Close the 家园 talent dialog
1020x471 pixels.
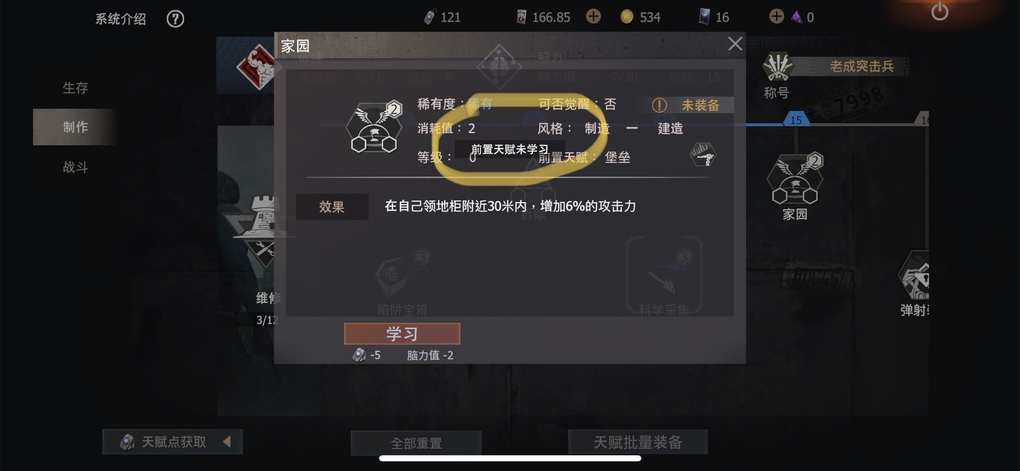tap(735, 44)
